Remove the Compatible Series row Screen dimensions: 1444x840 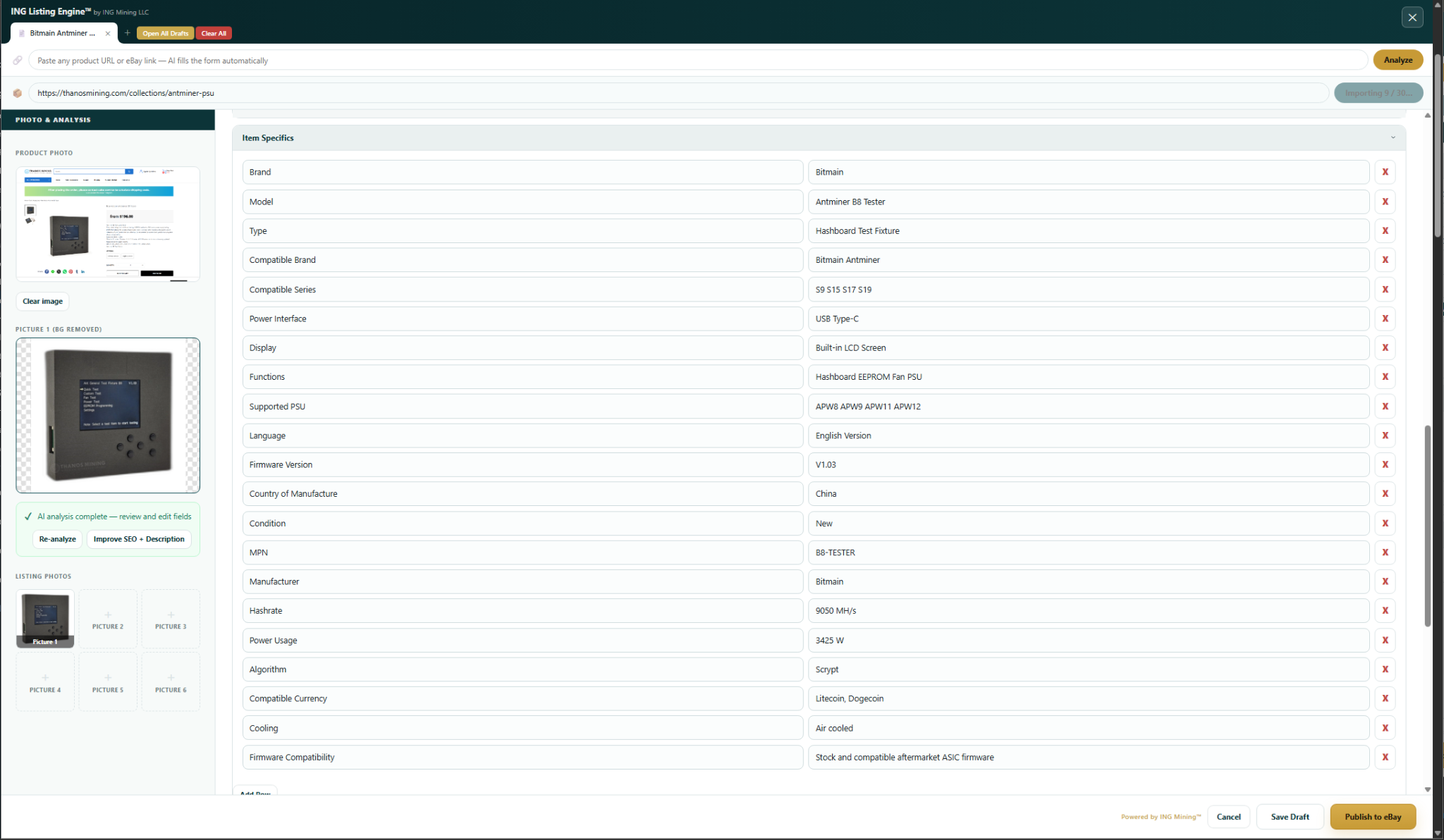click(1385, 290)
